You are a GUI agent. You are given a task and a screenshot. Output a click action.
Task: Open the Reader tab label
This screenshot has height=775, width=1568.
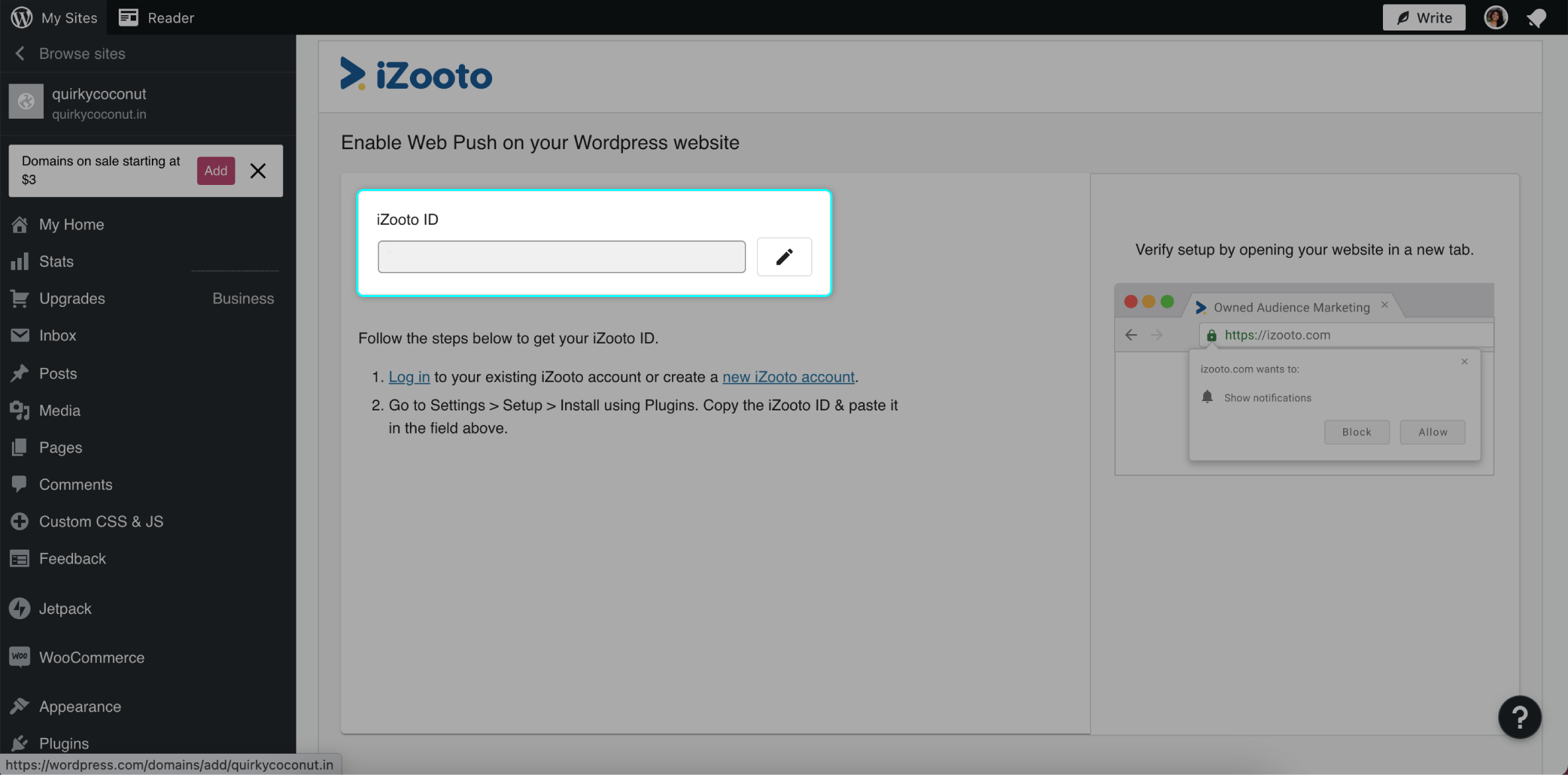(171, 18)
